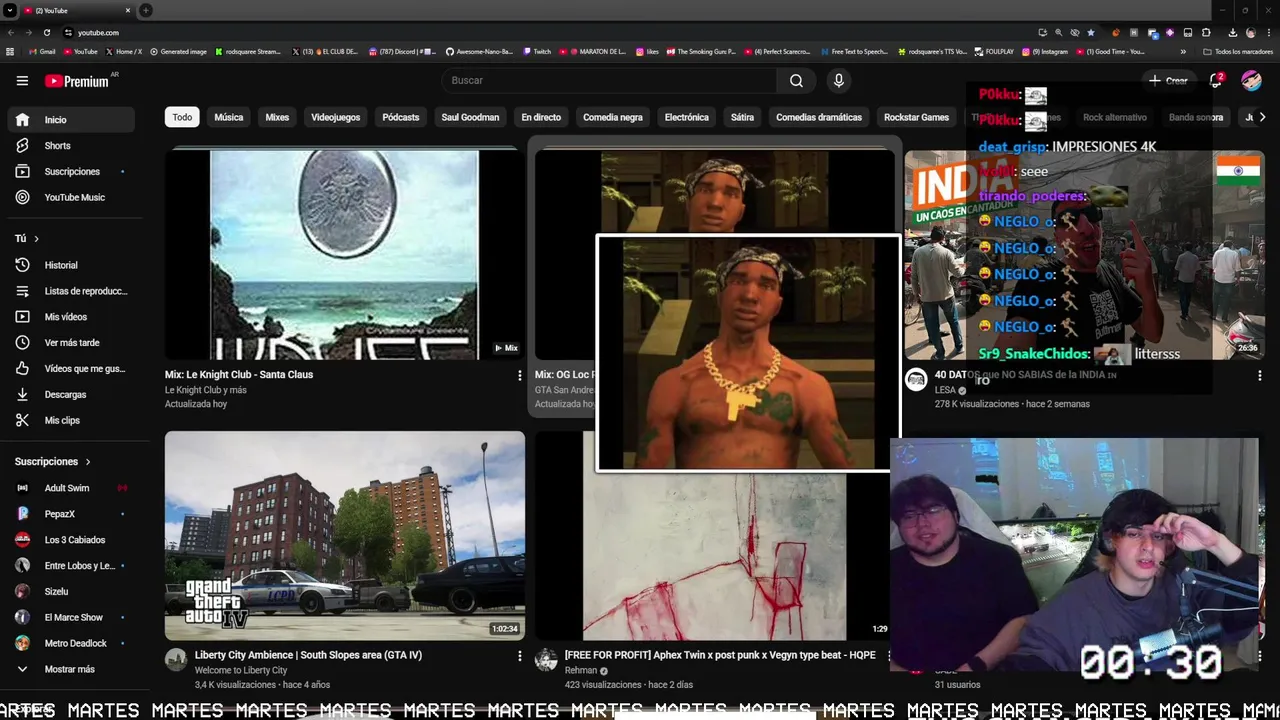Click the YouTube Premium logo

point(78,81)
